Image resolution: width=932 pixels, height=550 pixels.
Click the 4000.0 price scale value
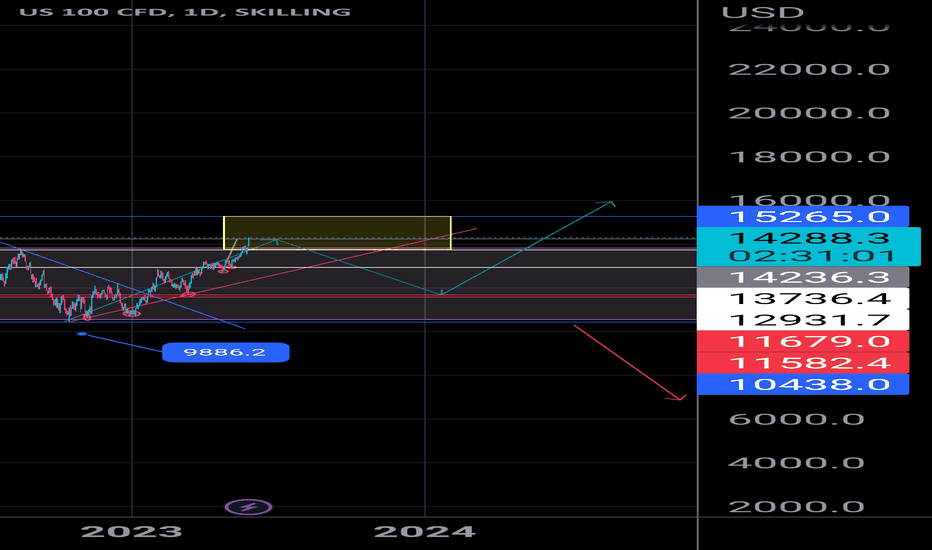(796, 463)
